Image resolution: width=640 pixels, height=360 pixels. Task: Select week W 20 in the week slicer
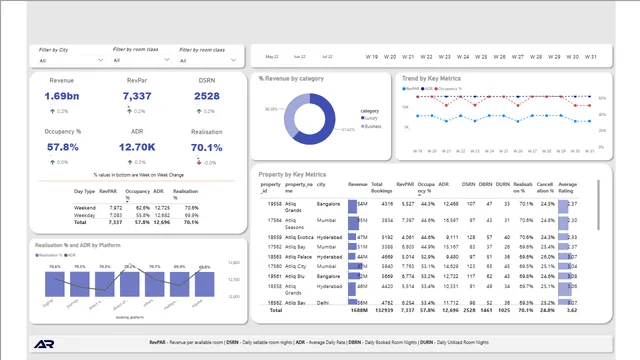coord(390,57)
